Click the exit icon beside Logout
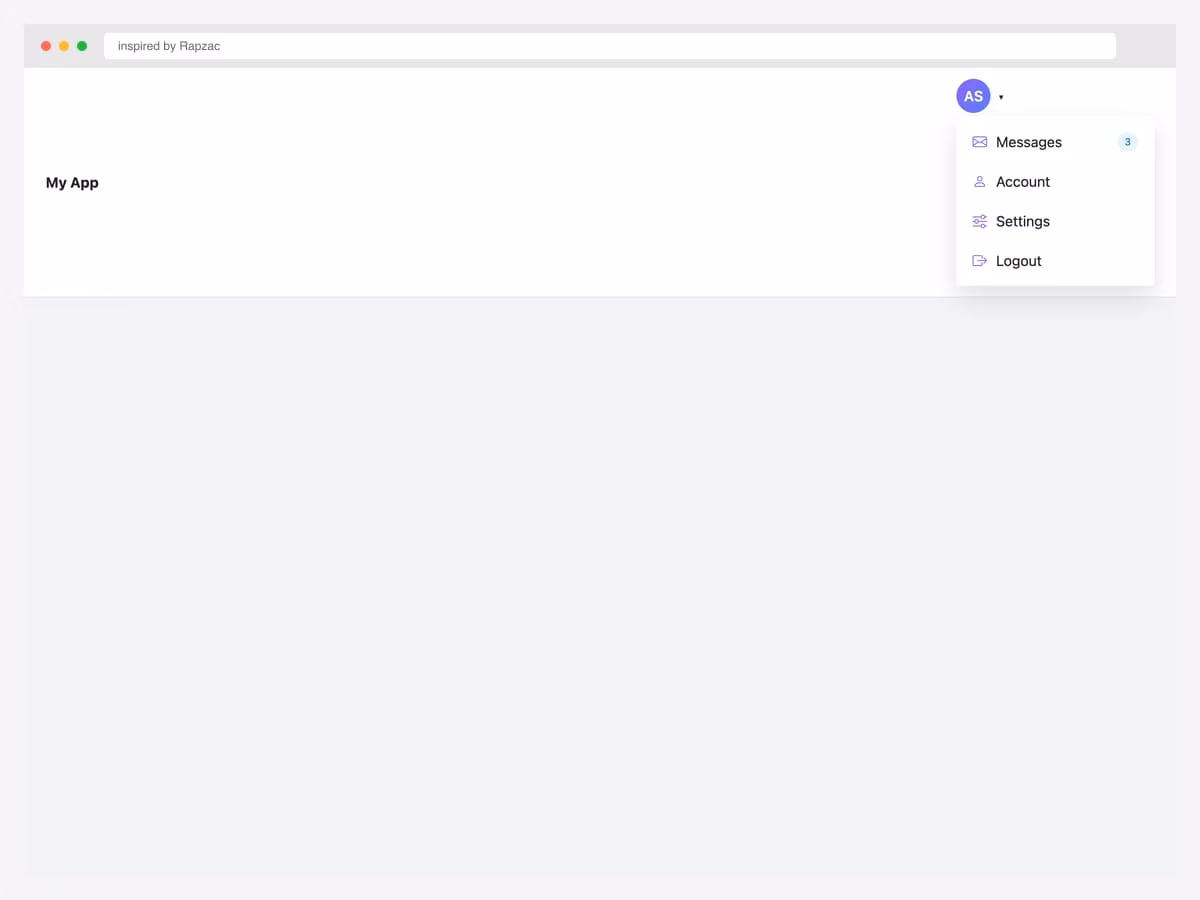 click(980, 261)
